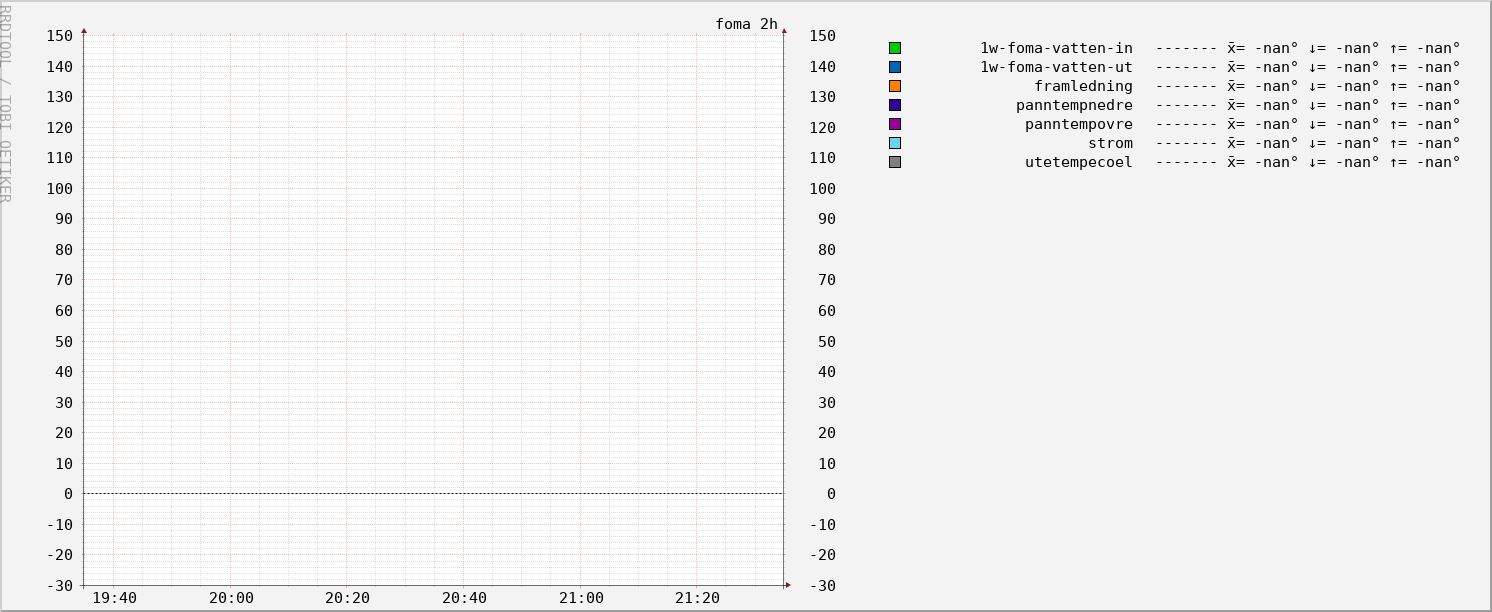1492x612 pixels.
Task: Click the gray utetempecoel legend swatch
Action: pos(895,162)
